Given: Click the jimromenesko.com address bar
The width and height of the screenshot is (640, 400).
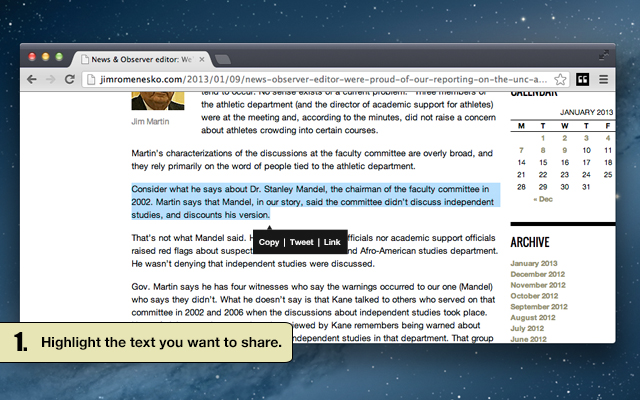Looking at the screenshot, I should pyautogui.click(x=324, y=79).
